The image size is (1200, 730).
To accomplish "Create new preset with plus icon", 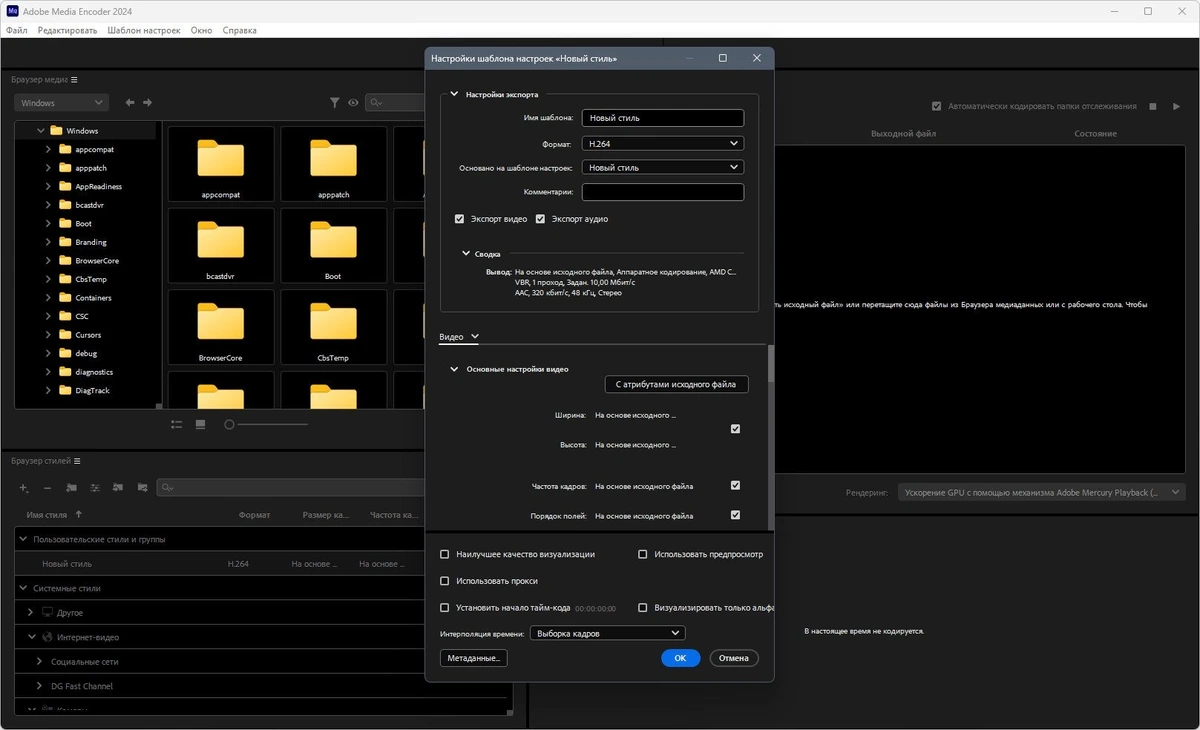I will [24, 488].
